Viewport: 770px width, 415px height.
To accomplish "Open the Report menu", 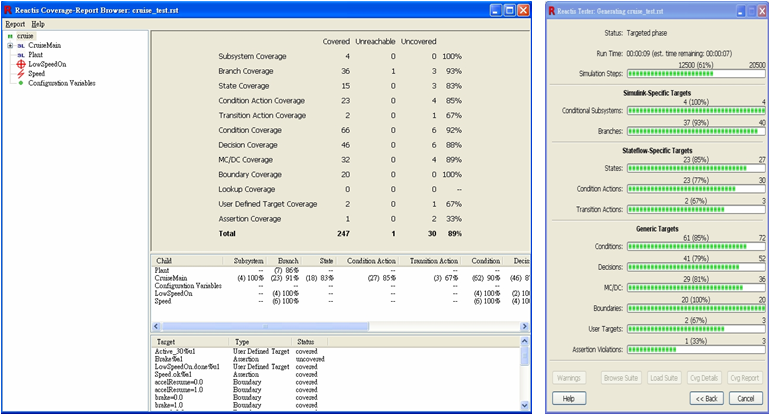I will point(15,23).
